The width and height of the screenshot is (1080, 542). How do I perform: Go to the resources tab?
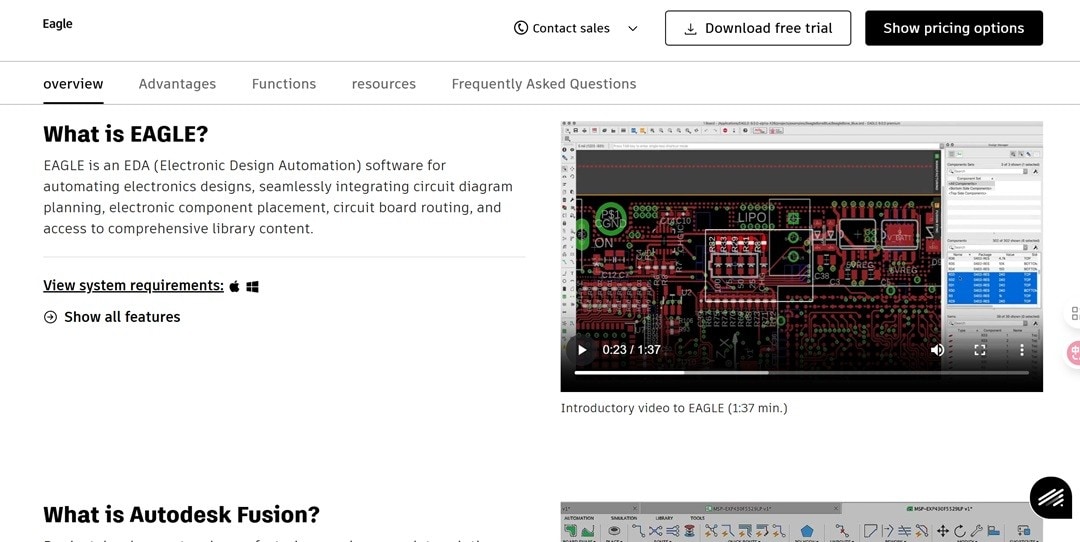point(384,84)
